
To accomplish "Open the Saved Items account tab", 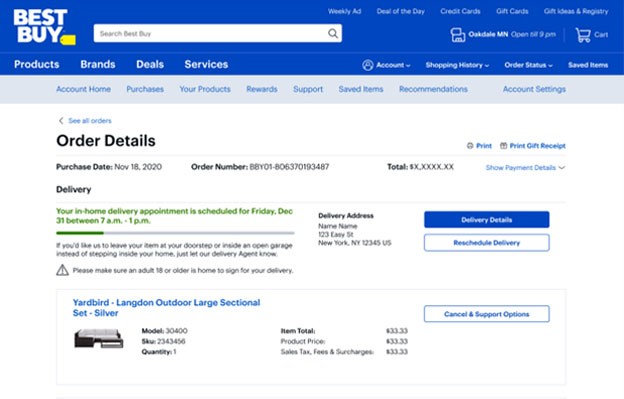I will click(361, 89).
